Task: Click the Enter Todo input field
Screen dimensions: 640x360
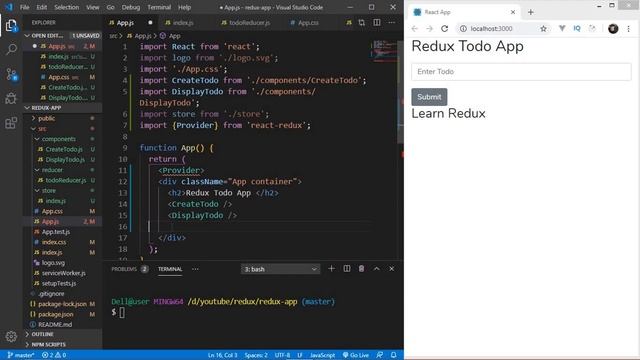Action: [x=521, y=72]
